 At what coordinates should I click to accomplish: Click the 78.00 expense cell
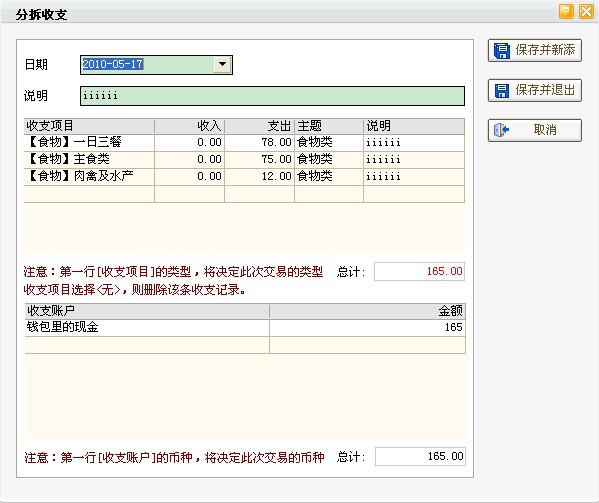point(259,142)
